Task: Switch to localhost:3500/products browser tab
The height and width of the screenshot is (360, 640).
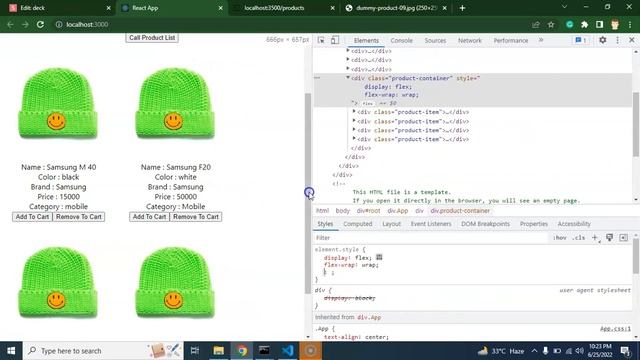Action: pyautogui.click(x=282, y=8)
